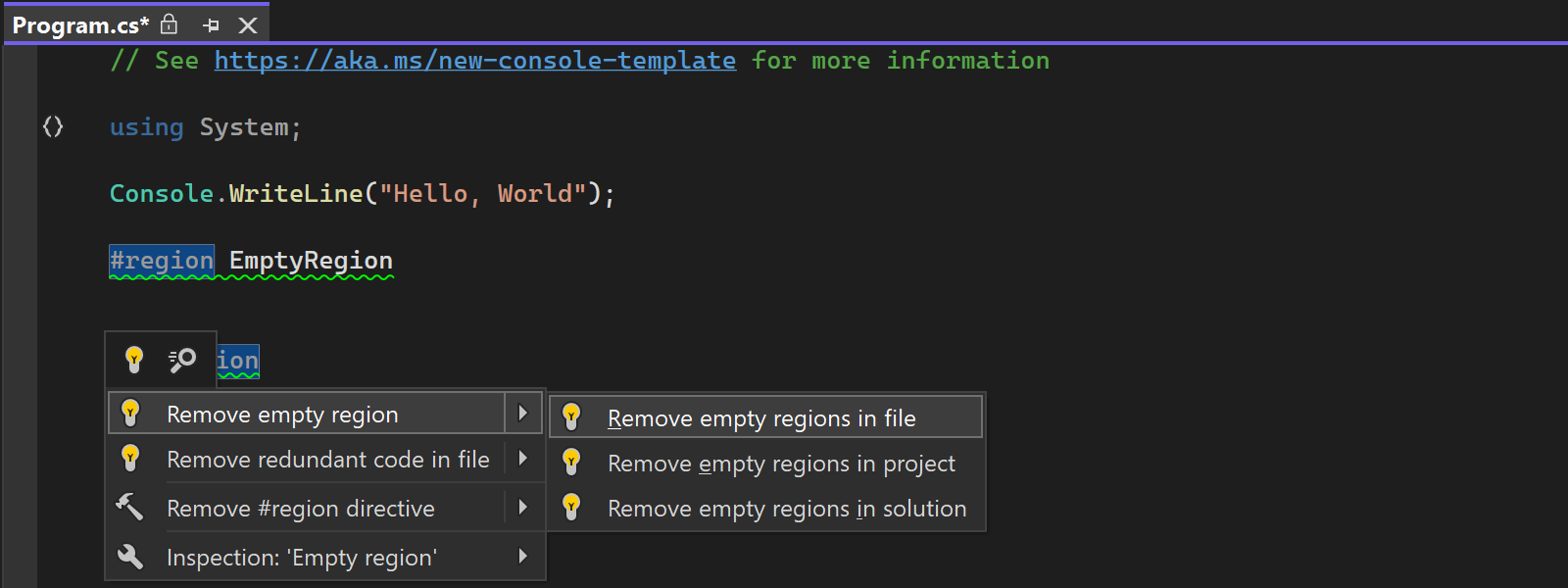Pin the Program.cs tab
Viewport: 1568px width, 588px height.
point(211,25)
